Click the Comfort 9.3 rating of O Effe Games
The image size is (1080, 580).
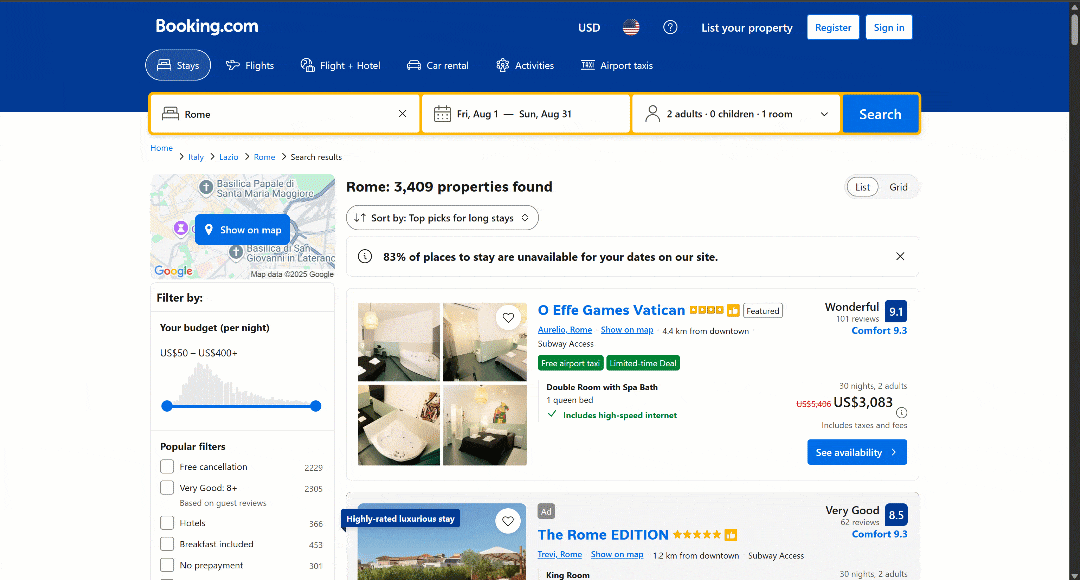[879, 331]
